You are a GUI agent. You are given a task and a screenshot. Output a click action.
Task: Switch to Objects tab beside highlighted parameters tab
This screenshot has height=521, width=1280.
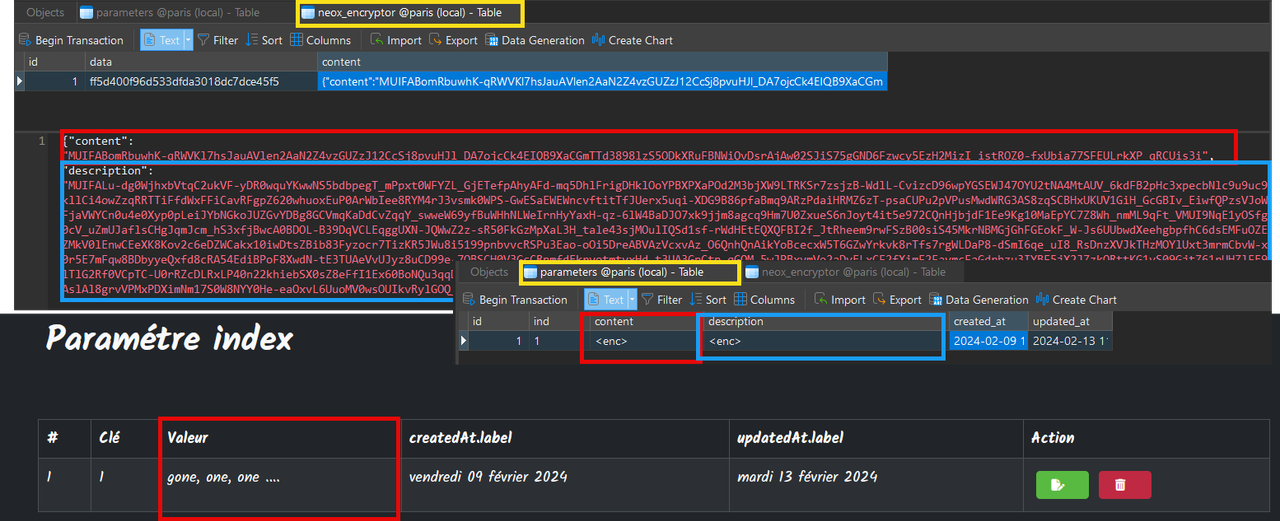click(489, 272)
